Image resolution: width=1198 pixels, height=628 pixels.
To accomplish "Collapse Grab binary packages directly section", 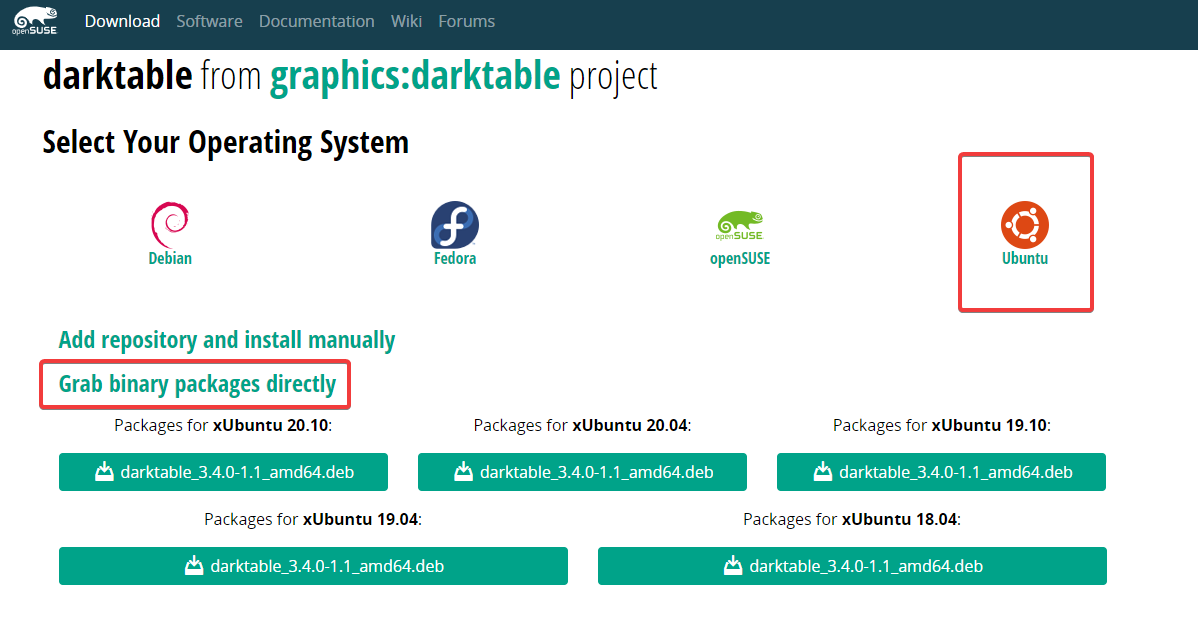I will point(197,384).
